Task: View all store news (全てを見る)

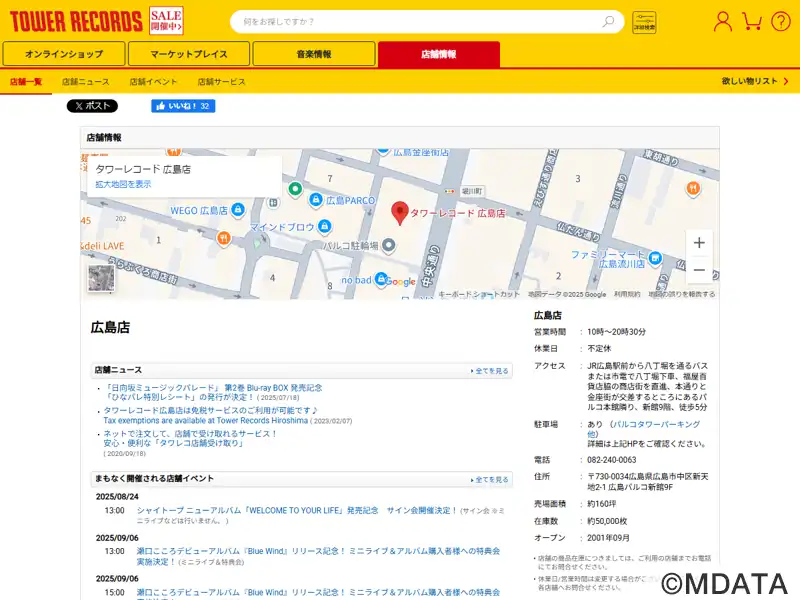Action: click(x=490, y=371)
